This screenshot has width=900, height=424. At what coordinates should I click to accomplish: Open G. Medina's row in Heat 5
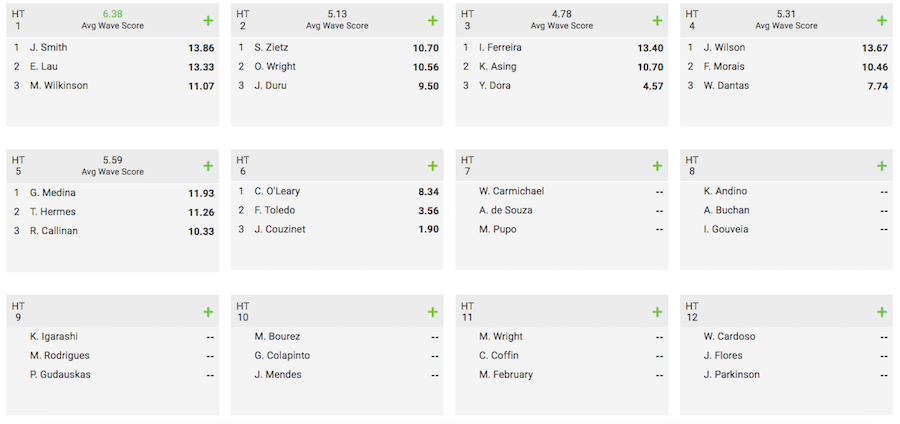click(x=112, y=193)
